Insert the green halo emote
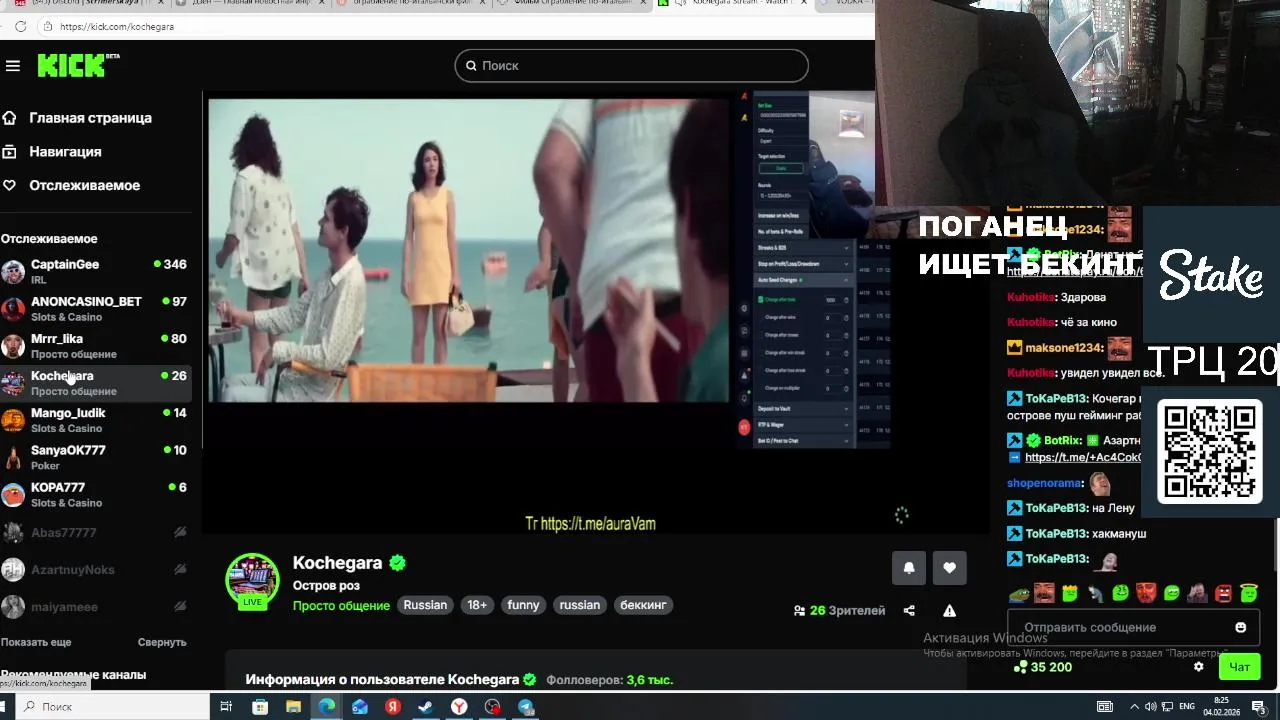This screenshot has height=720, width=1280. click(1249, 593)
